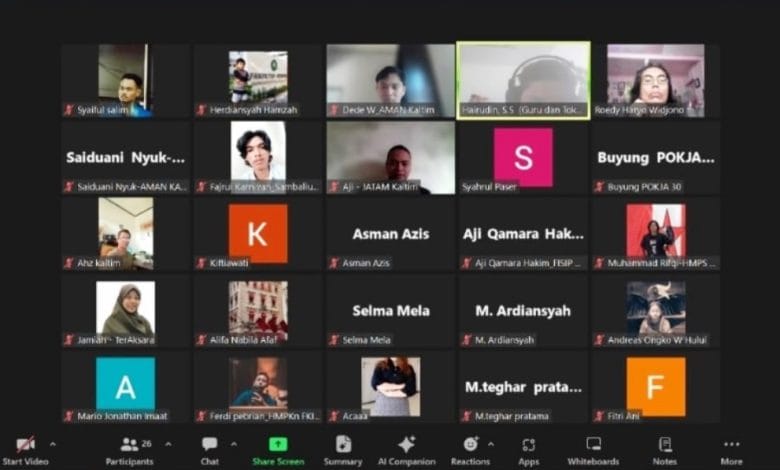Open the Notes icon
The image size is (780, 470).
(665, 444)
